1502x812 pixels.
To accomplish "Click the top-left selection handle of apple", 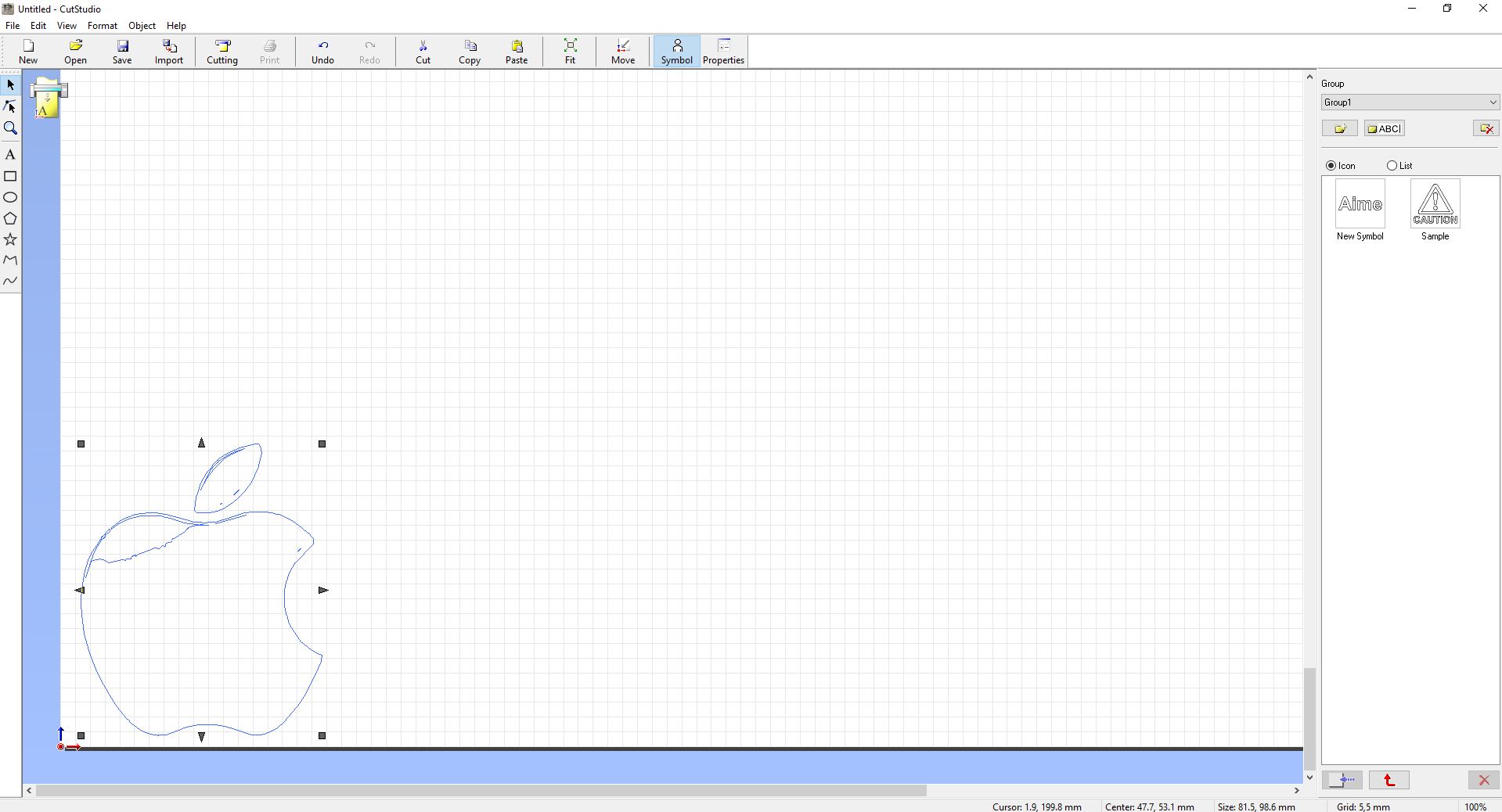I will click(81, 444).
